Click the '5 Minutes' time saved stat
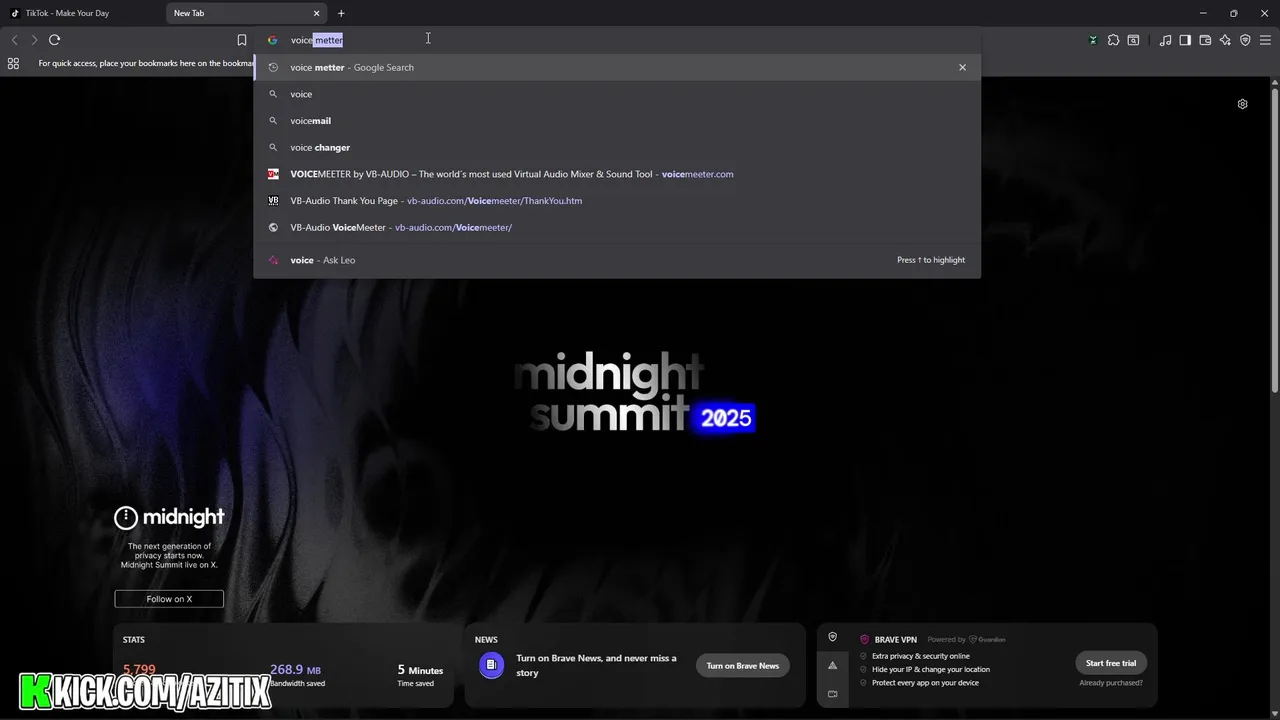The image size is (1280, 720). coord(420,675)
